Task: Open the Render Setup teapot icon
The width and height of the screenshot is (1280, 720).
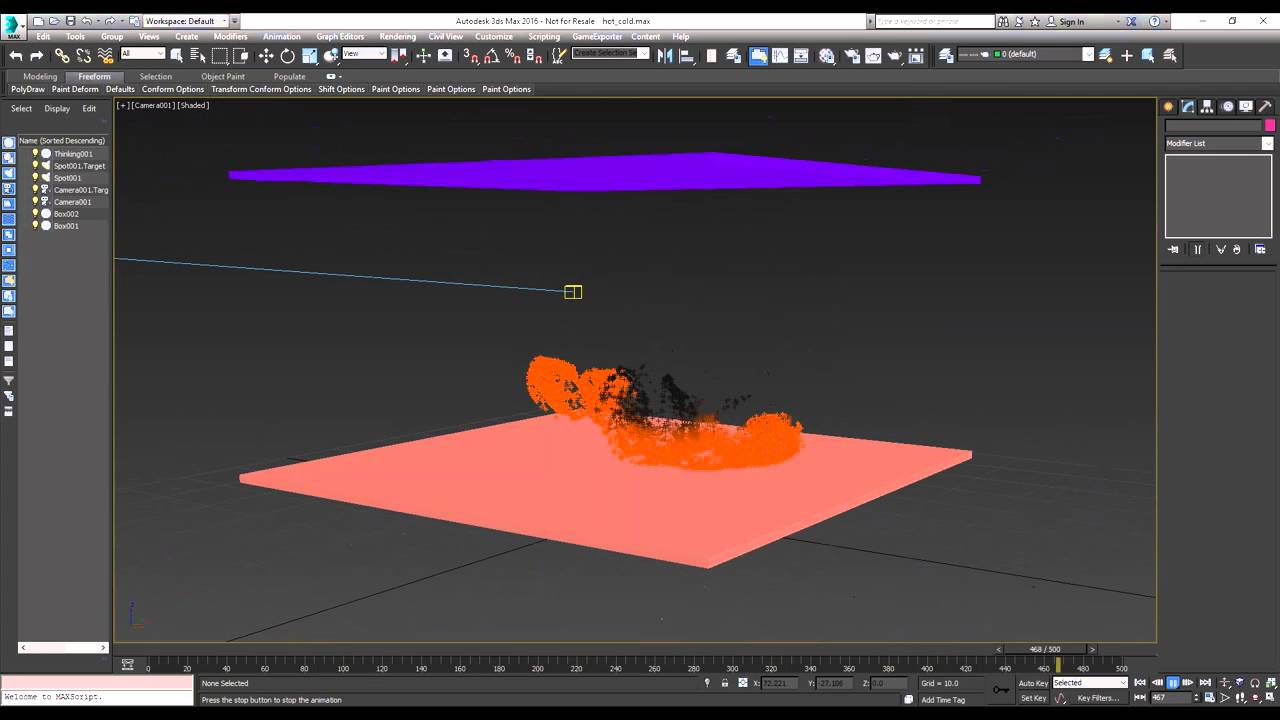Action: pyautogui.click(x=851, y=56)
